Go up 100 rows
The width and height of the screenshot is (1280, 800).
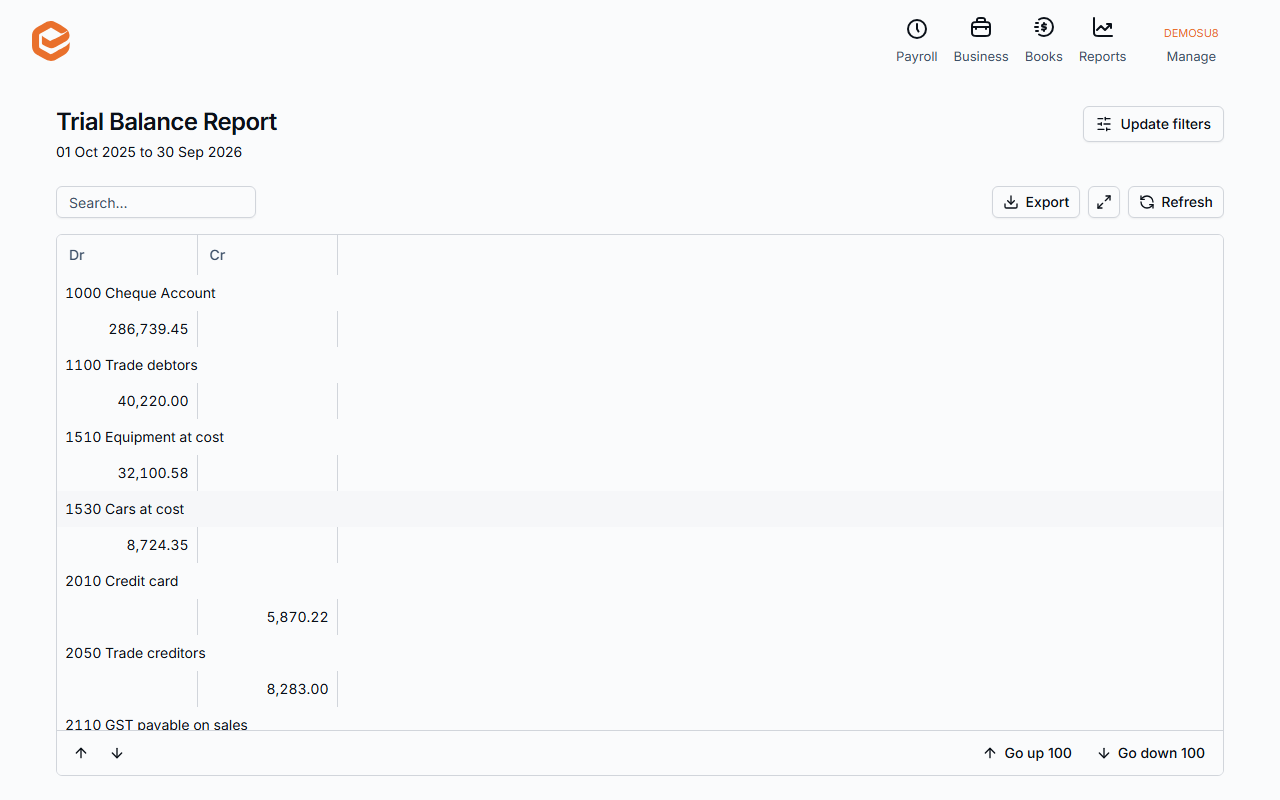pyautogui.click(x=1027, y=753)
